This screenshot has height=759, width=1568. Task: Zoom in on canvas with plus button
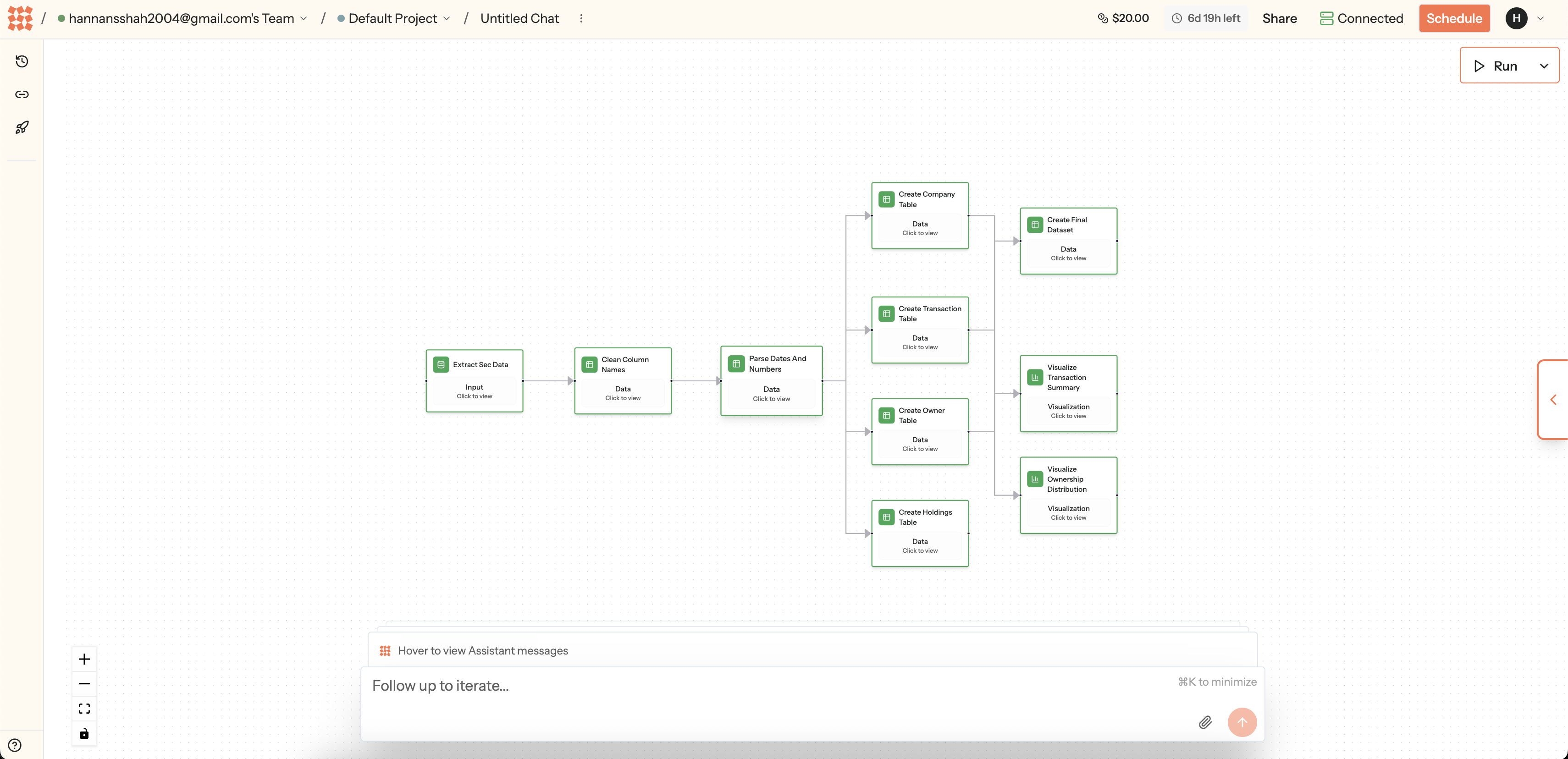click(x=84, y=659)
